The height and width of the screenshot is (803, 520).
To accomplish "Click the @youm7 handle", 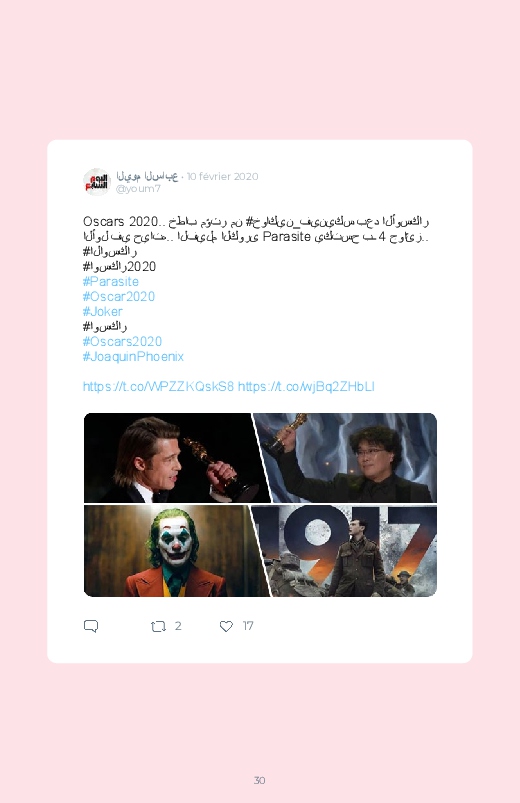I will (138, 188).
